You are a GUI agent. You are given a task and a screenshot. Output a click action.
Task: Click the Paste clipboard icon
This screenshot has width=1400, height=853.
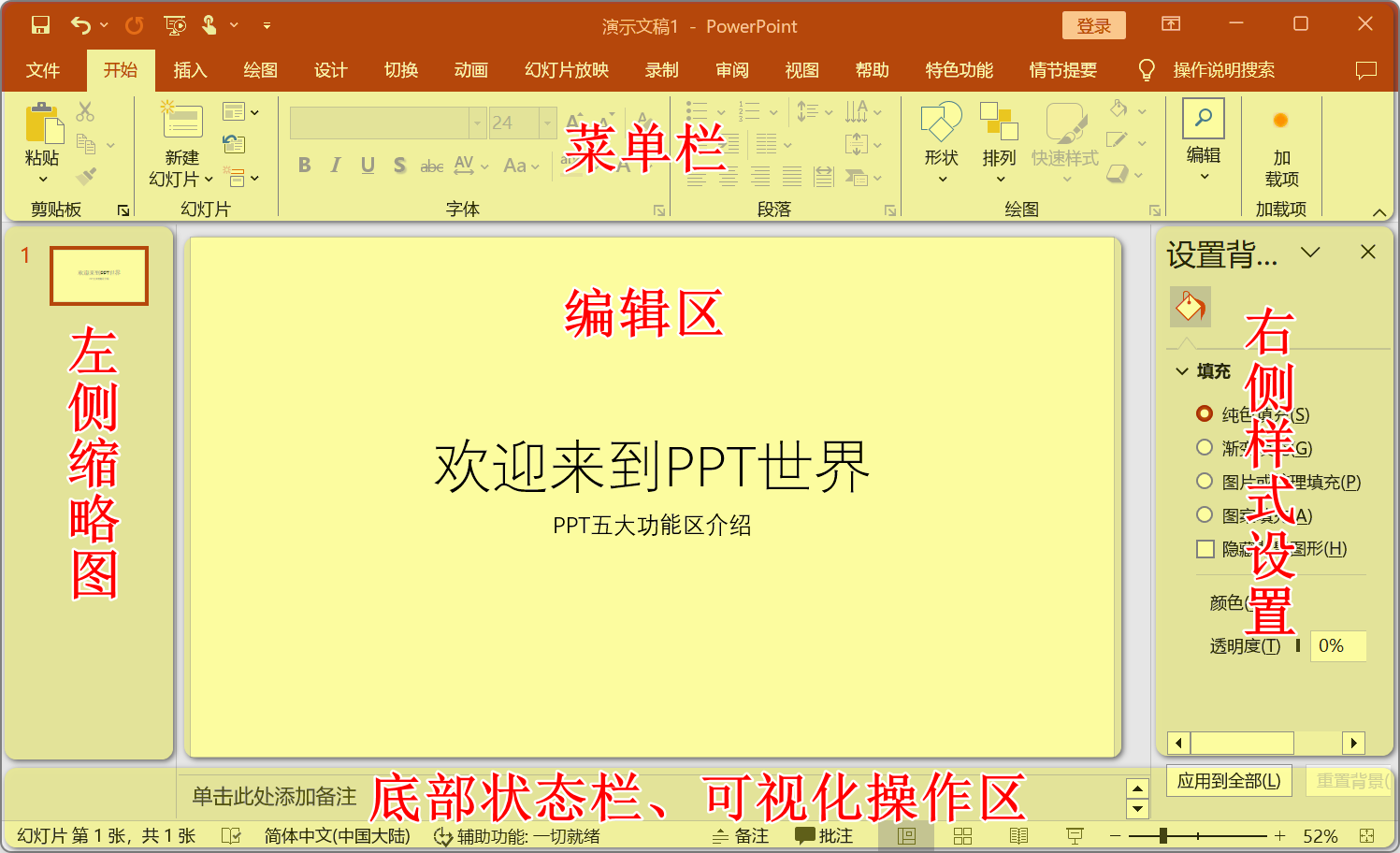43,123
